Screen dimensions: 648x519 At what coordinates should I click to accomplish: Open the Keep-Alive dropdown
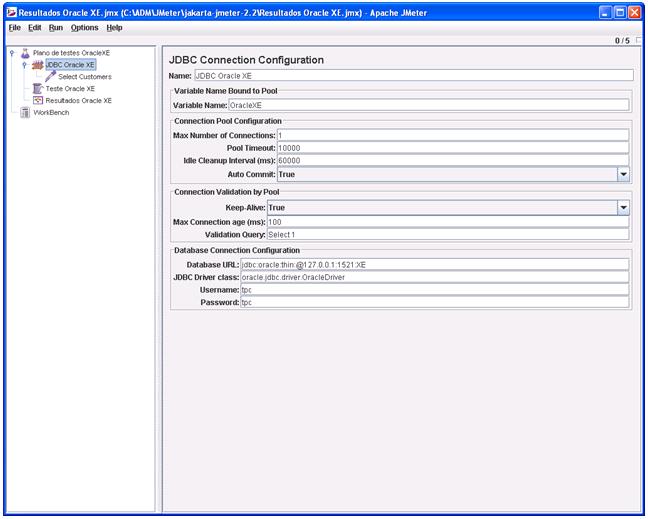(623, 207)
